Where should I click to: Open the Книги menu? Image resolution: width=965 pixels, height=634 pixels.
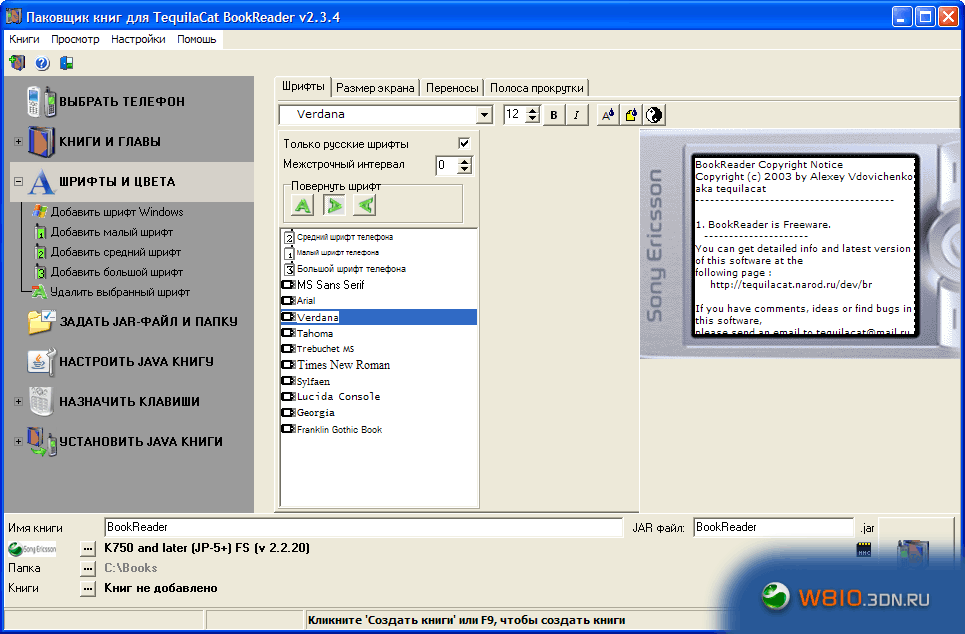[x=25, y=39]
